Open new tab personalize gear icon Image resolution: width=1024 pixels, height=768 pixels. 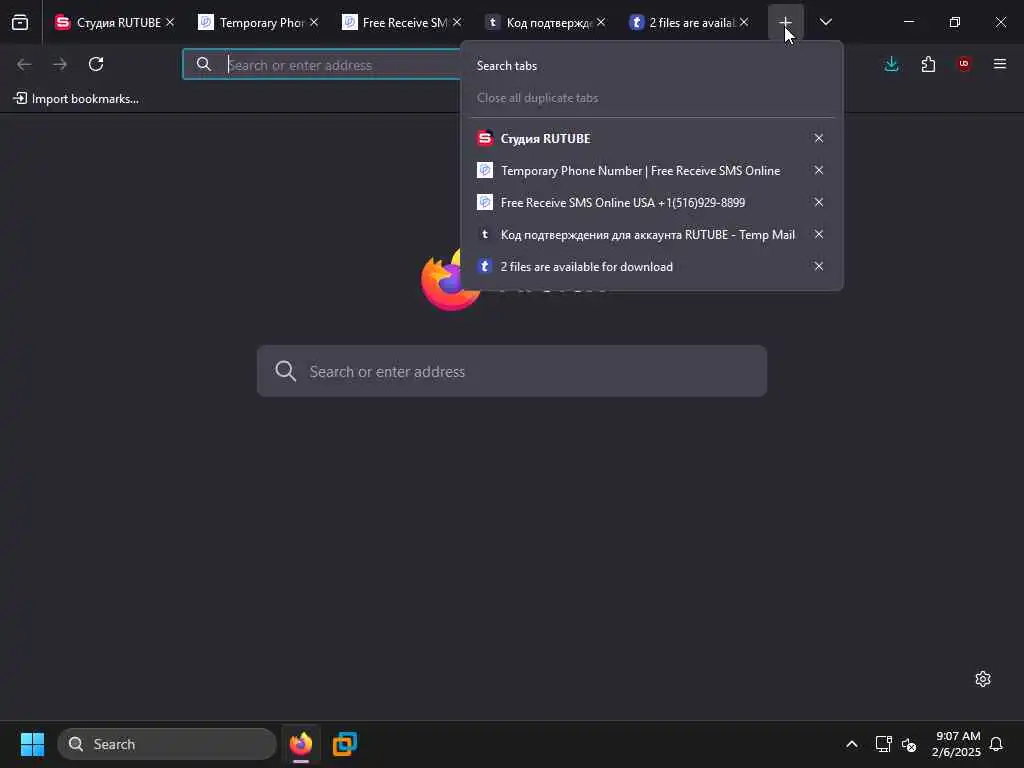[x=983, y=679]
